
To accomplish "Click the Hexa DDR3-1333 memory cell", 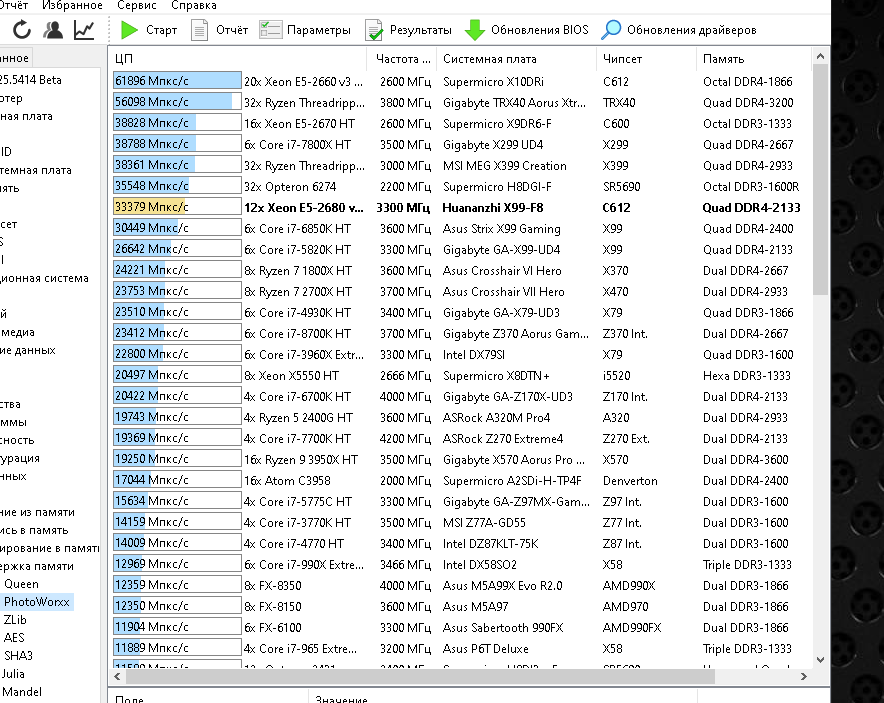I will click(746, 375).
